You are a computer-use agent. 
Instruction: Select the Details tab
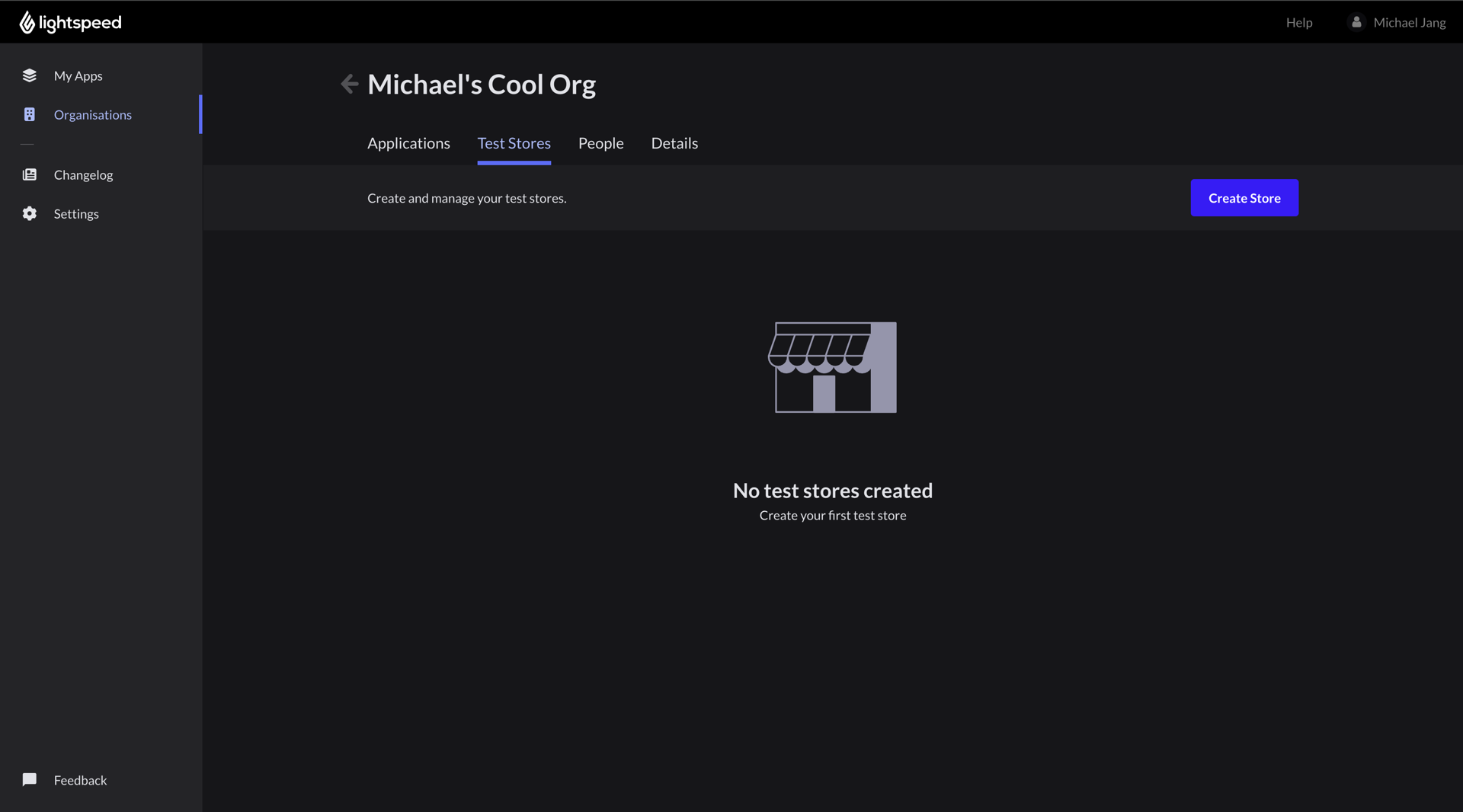tap(674, 143)
